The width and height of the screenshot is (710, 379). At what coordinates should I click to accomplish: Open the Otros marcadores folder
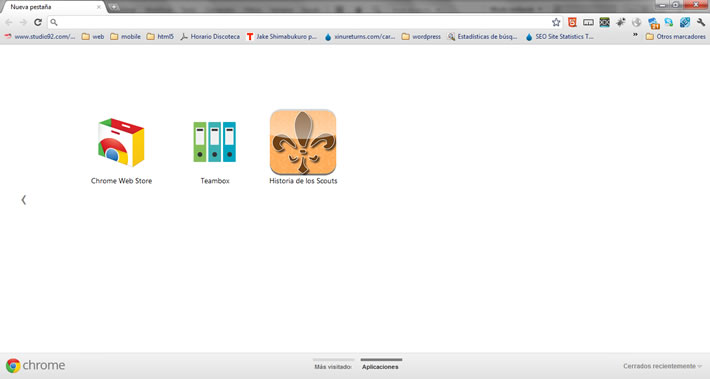click(x=676, y=37)
